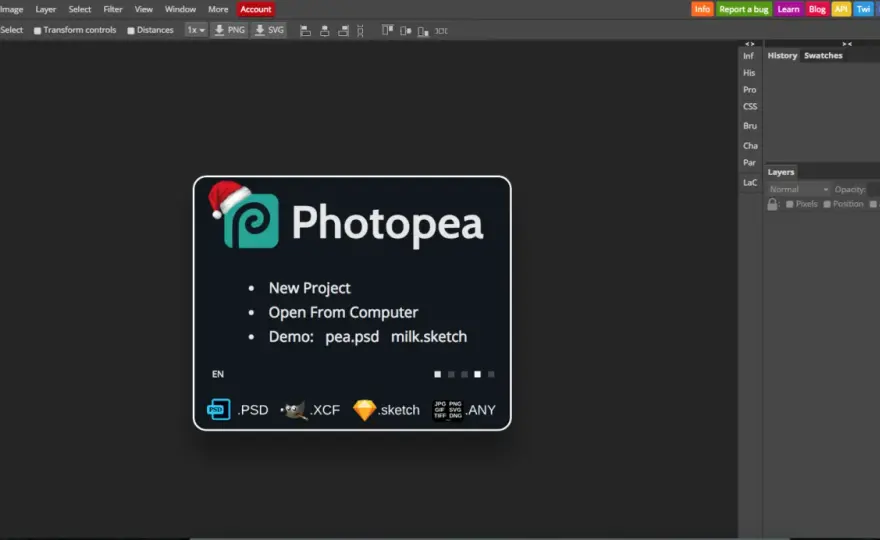Viewport: 880px width, 540px height.
Task: Toggle the Distances checkbox
Action: point(131,31)
